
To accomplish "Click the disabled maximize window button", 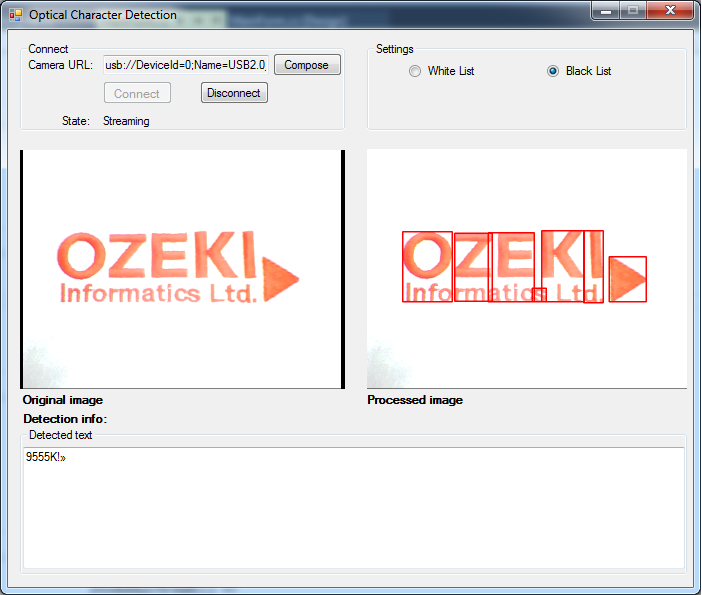I will coord(633,11).
